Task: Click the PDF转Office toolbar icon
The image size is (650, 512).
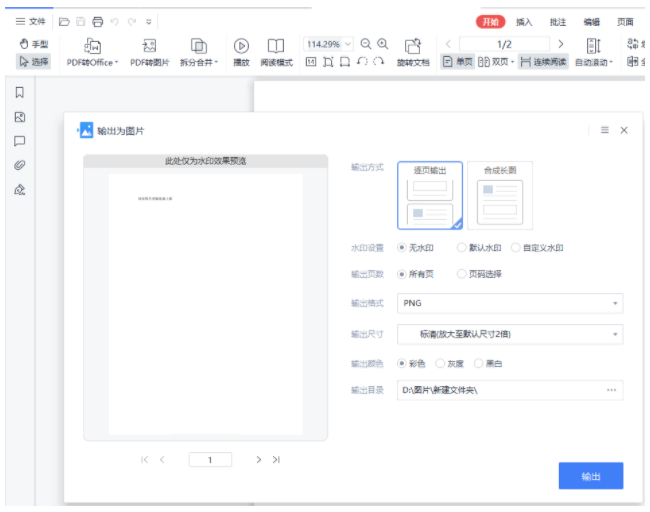Action: tap(92, 46)
